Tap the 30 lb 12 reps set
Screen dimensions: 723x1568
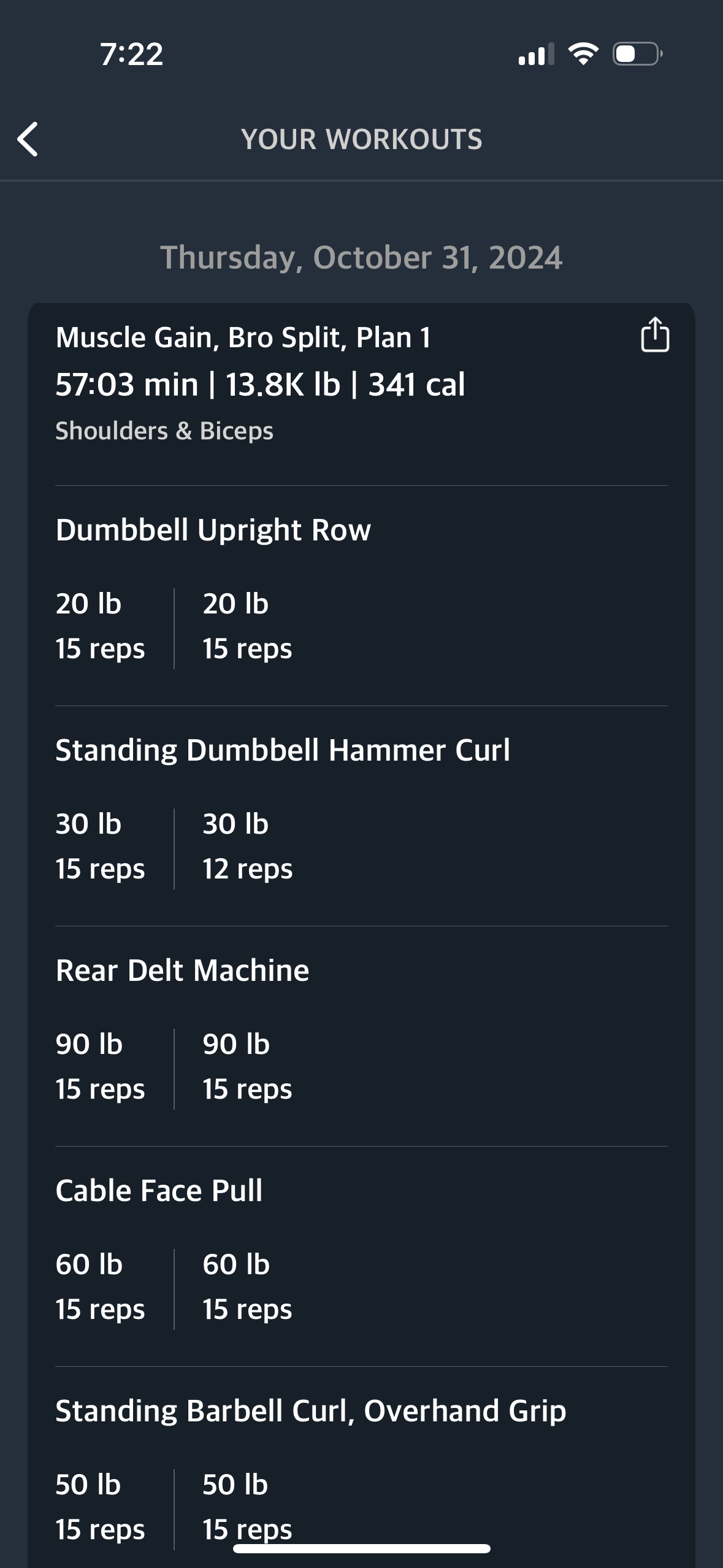(x=248, y=847)
